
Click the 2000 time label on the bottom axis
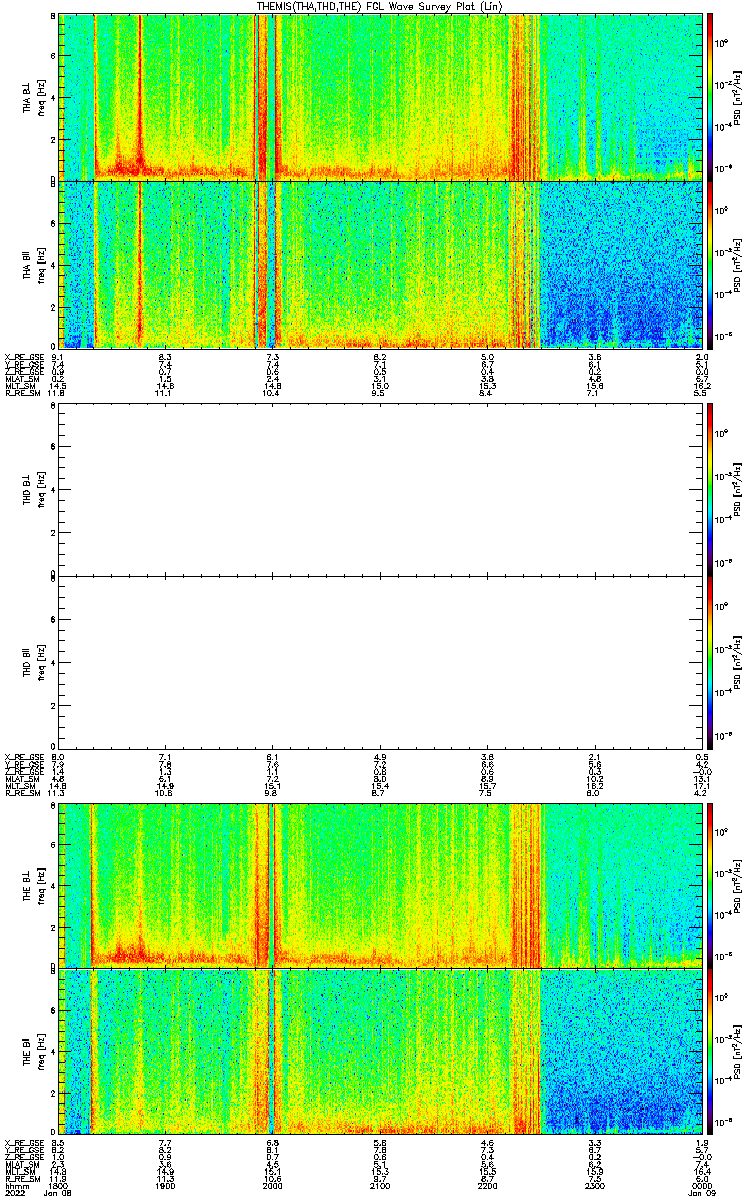click(272, 1186)
